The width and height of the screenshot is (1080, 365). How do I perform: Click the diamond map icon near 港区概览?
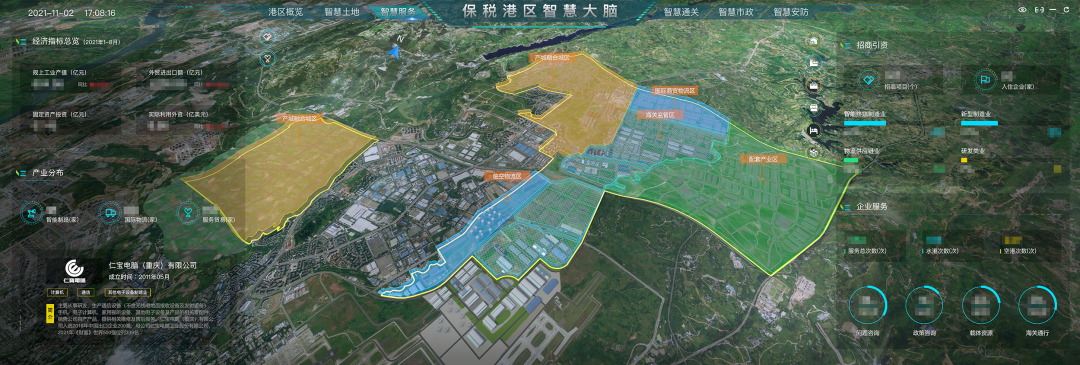click(x=267, y=36)
